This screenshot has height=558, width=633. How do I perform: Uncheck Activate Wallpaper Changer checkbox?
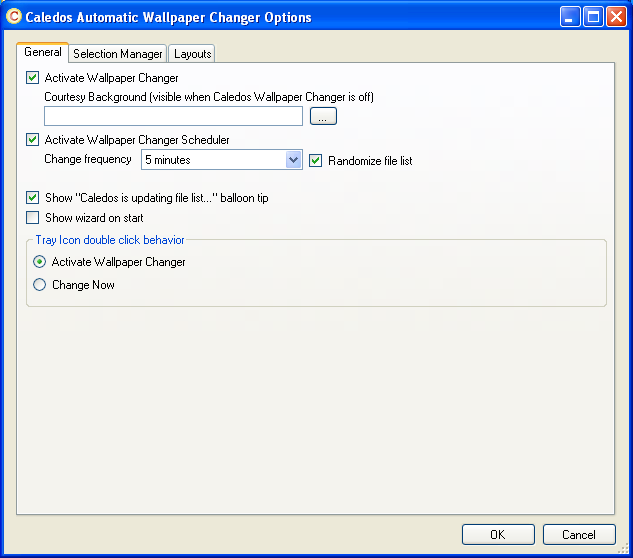tap(33, 78)
